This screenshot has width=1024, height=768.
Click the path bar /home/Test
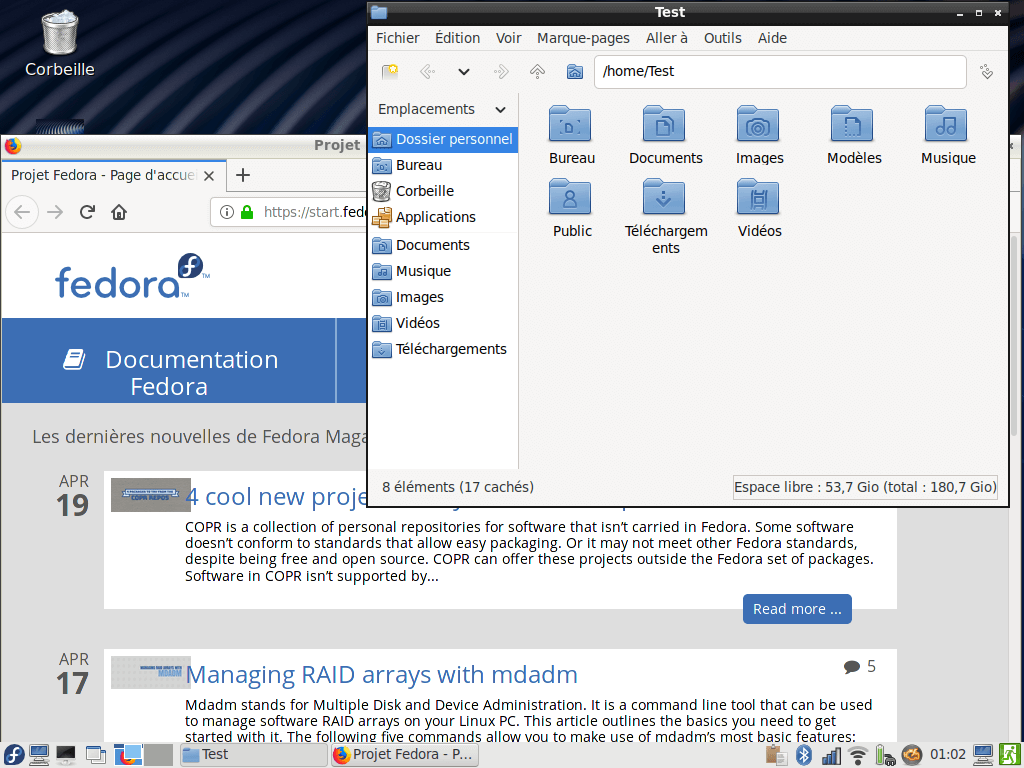click(780, 71)
